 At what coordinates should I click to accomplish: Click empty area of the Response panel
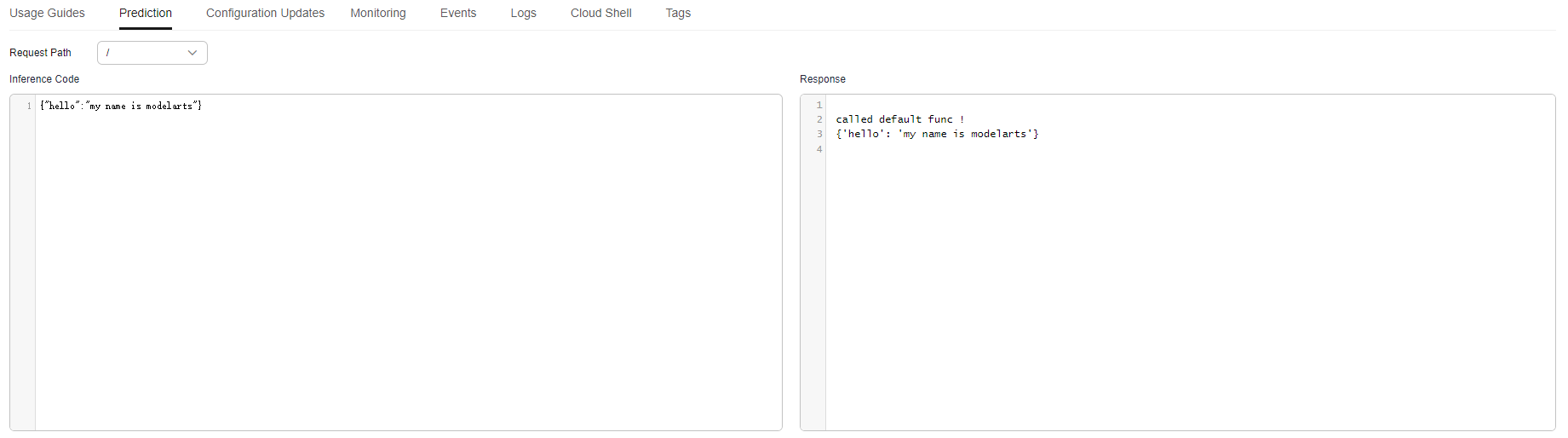point(1190,290)
